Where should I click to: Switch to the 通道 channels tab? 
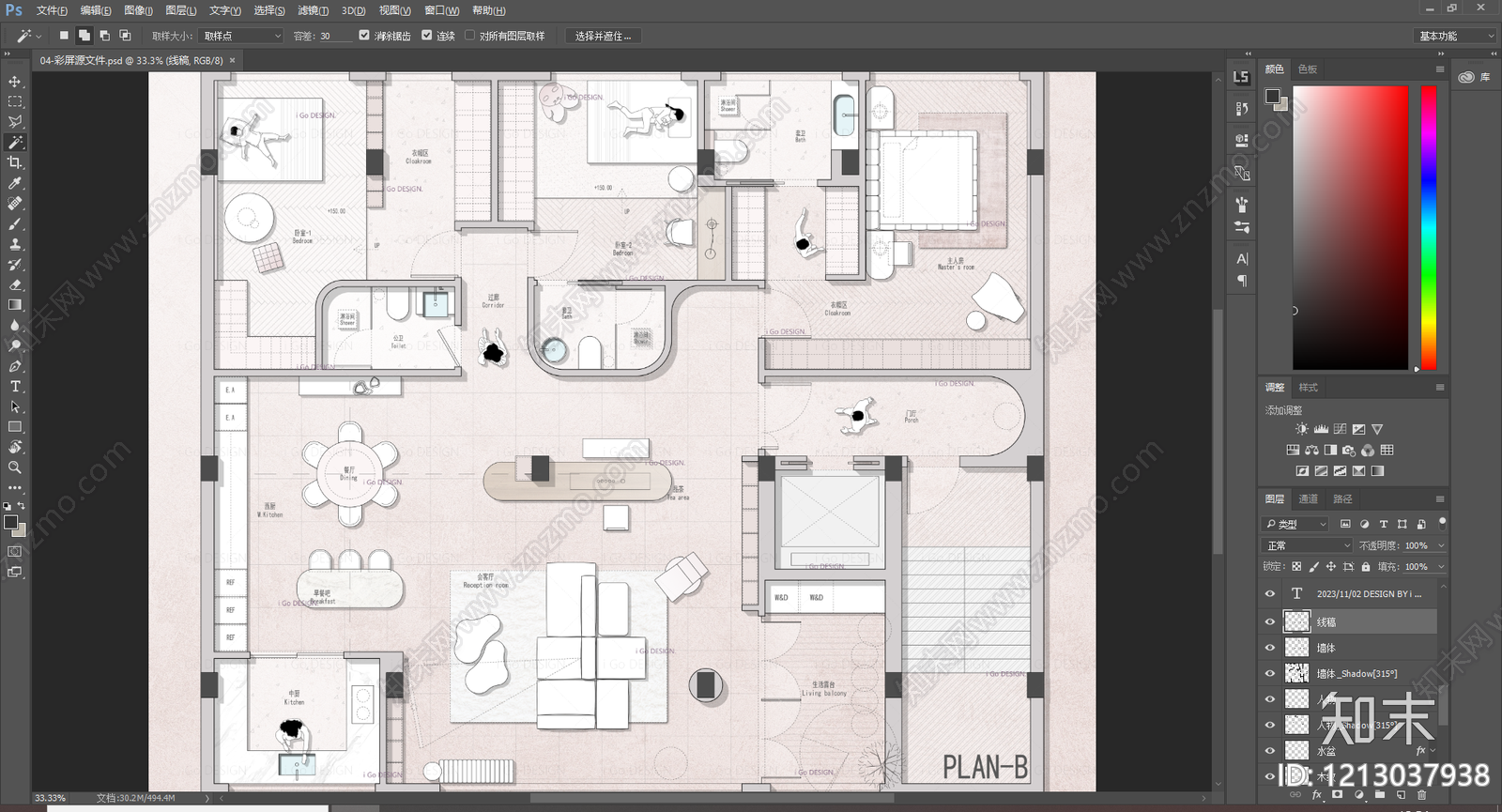coord(1309,499)
